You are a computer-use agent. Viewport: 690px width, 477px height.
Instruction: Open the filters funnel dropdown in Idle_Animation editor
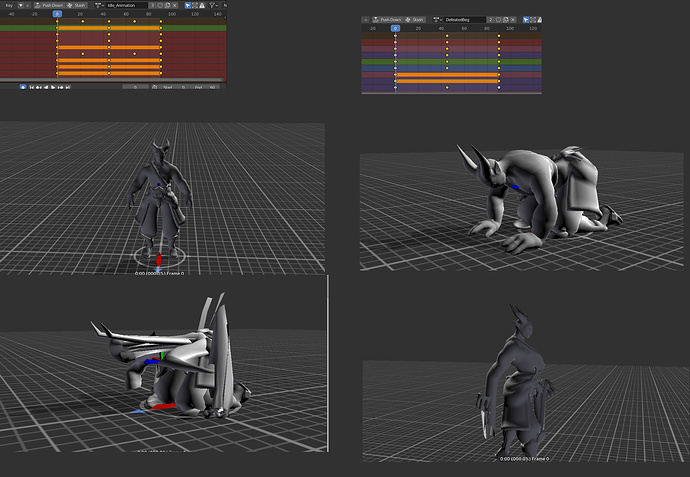[x=213, y=5]
